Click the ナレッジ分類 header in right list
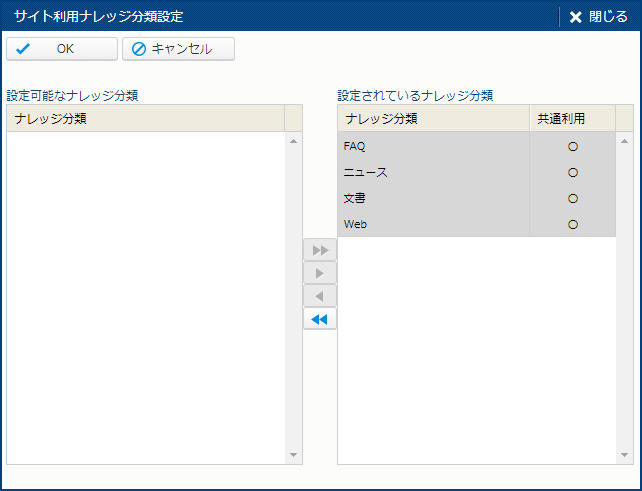642x491 pixels. tap(433, 119)
